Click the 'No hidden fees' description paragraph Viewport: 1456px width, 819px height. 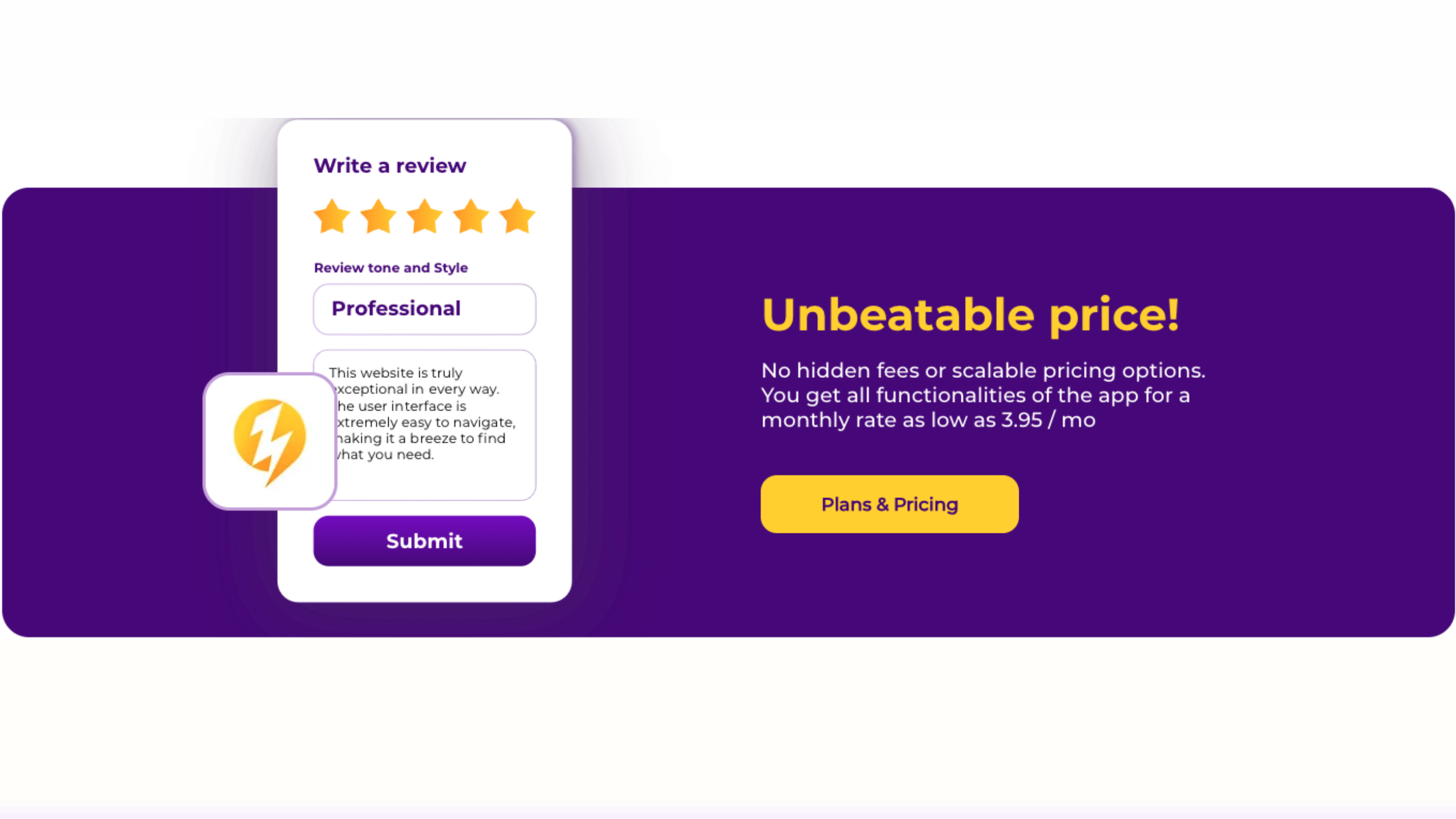point(983,395)
